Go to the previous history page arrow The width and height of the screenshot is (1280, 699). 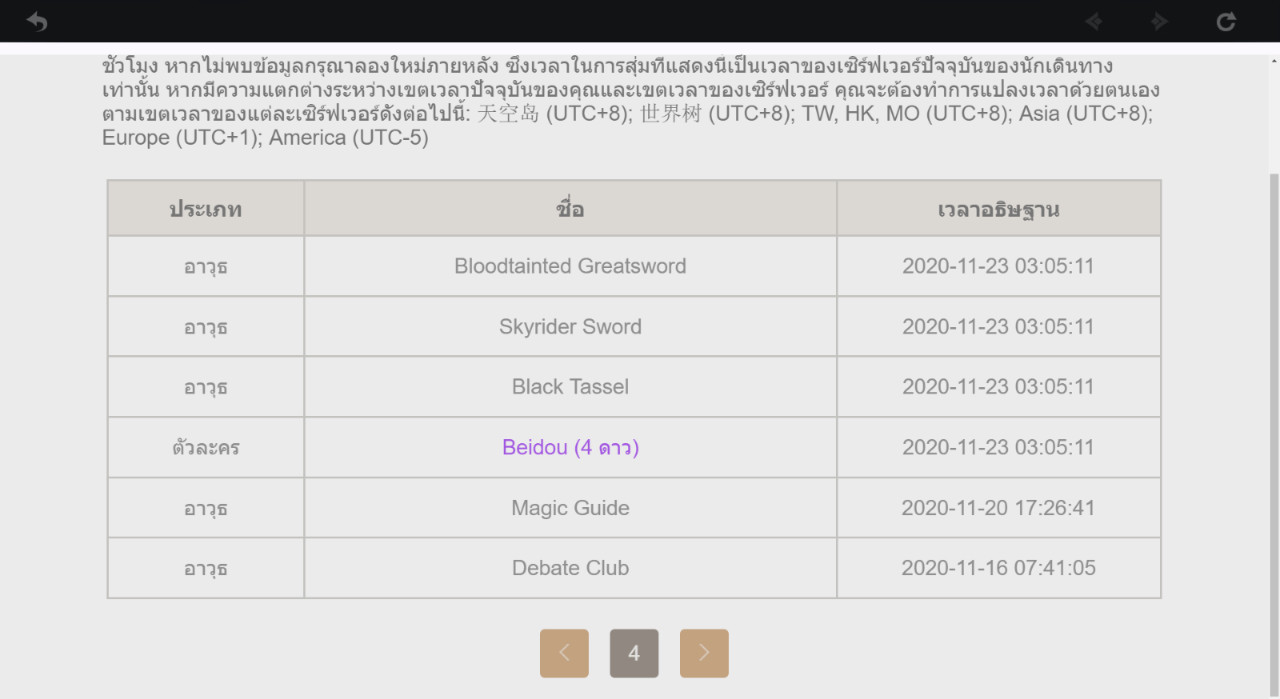(564, 653)
